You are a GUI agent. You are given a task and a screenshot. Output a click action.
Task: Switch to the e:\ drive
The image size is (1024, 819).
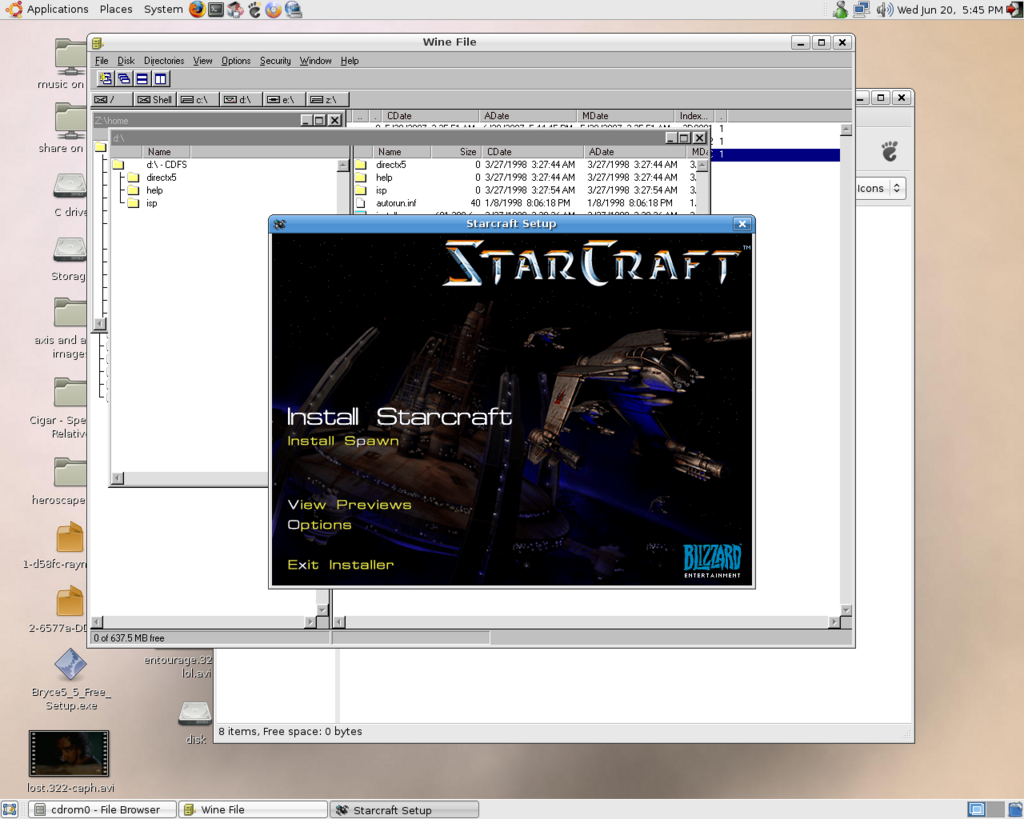pyautogui.click(x=283, y=99)
